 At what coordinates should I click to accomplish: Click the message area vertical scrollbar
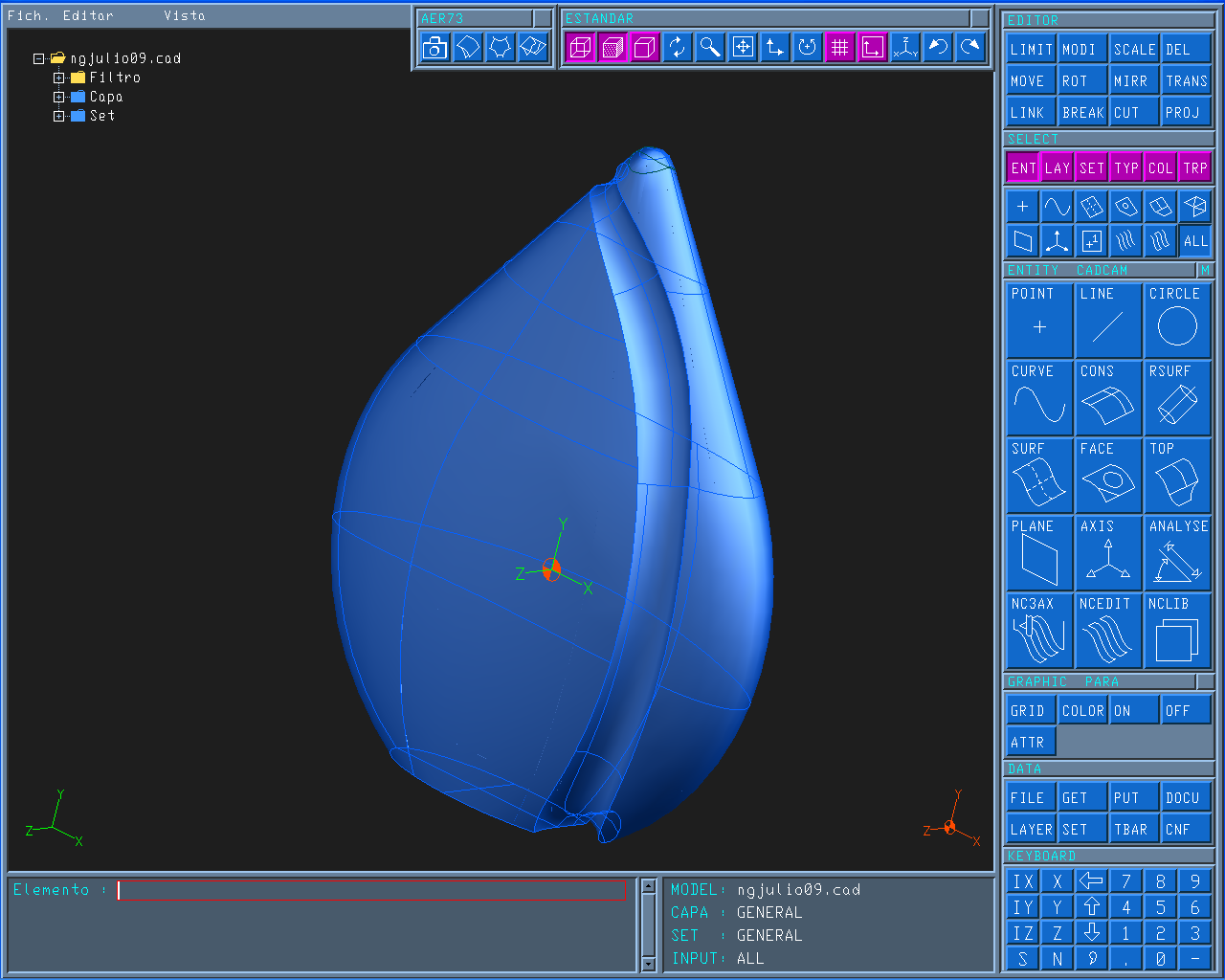pos(648,924)
